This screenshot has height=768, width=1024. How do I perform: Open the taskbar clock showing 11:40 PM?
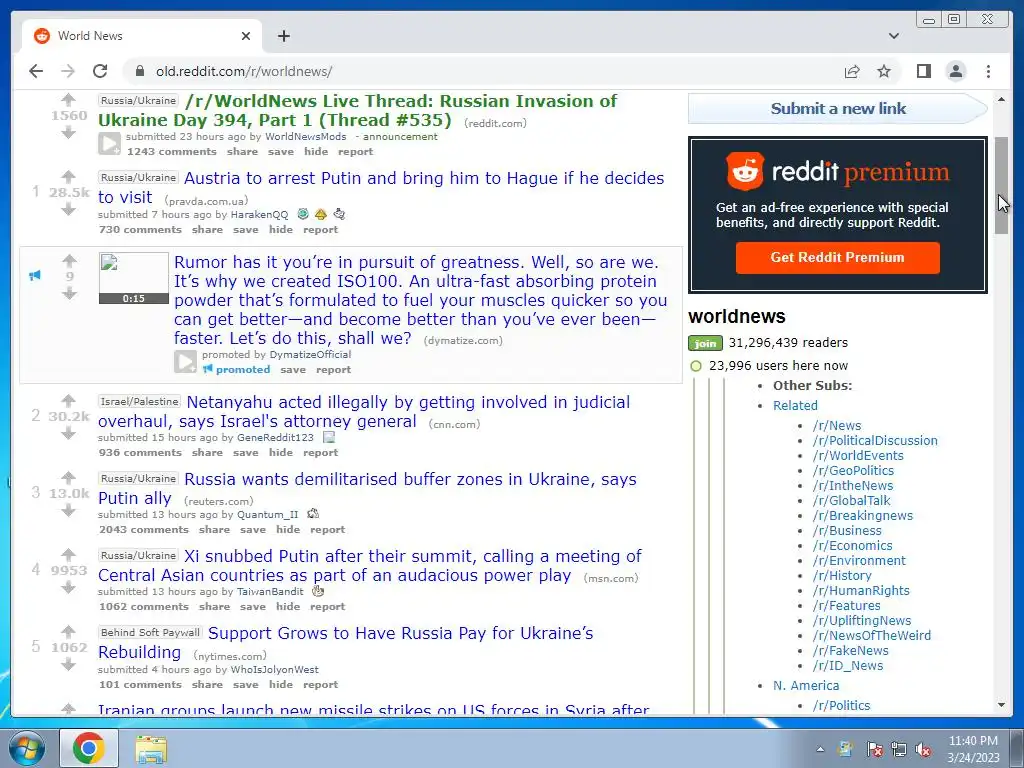(974, 749)
